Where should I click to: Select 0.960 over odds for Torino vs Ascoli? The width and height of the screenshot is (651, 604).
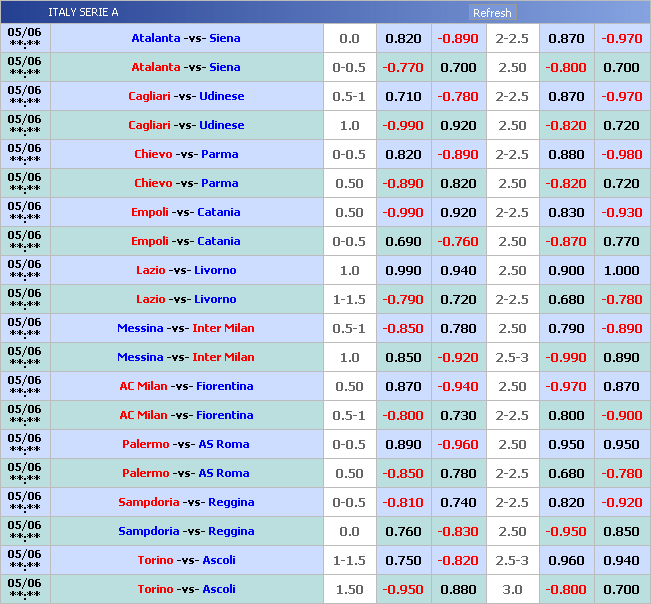pyautogui.click(x=566, y=560)
